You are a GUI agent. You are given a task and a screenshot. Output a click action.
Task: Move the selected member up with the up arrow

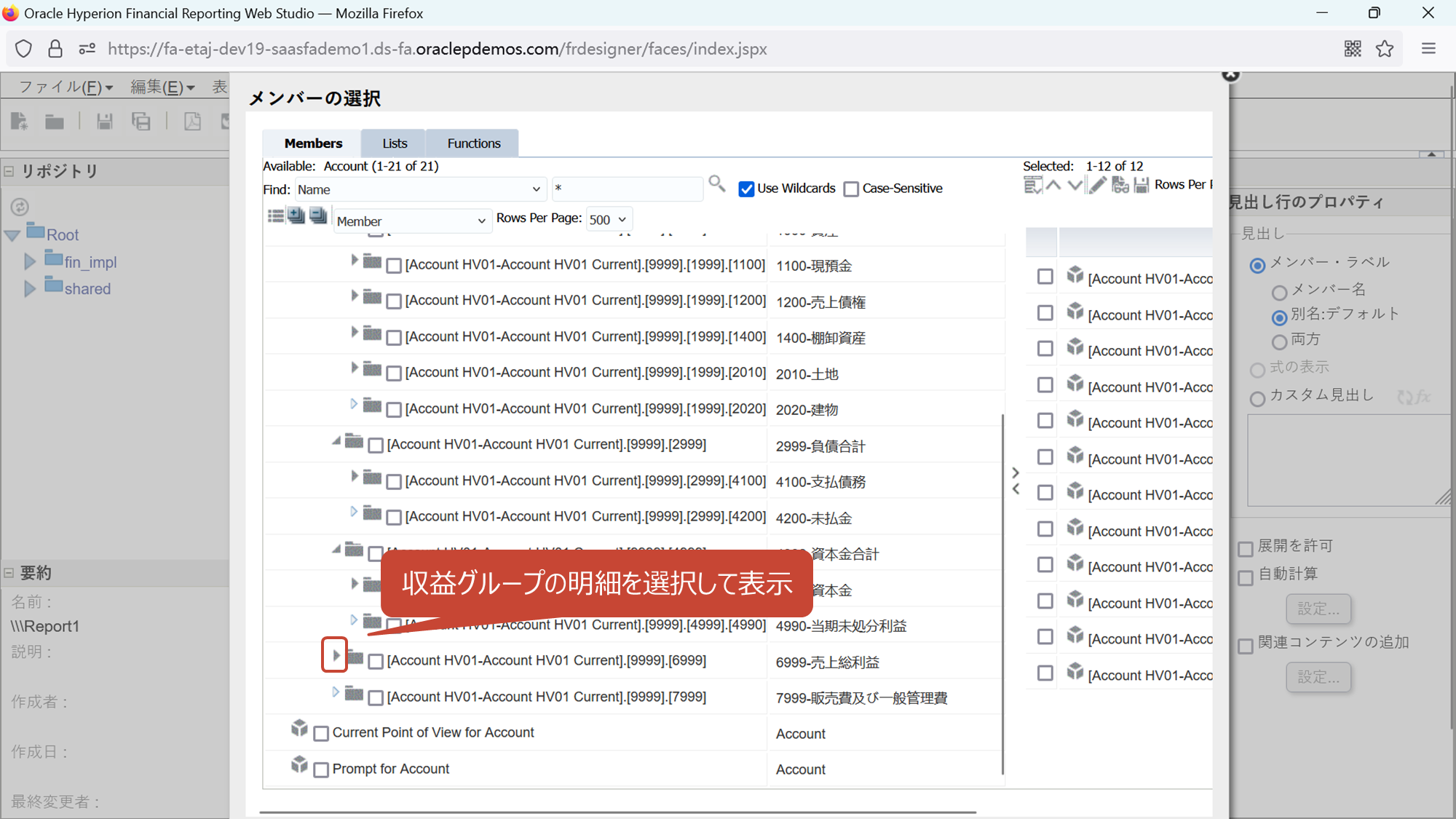pos(1053,186)
